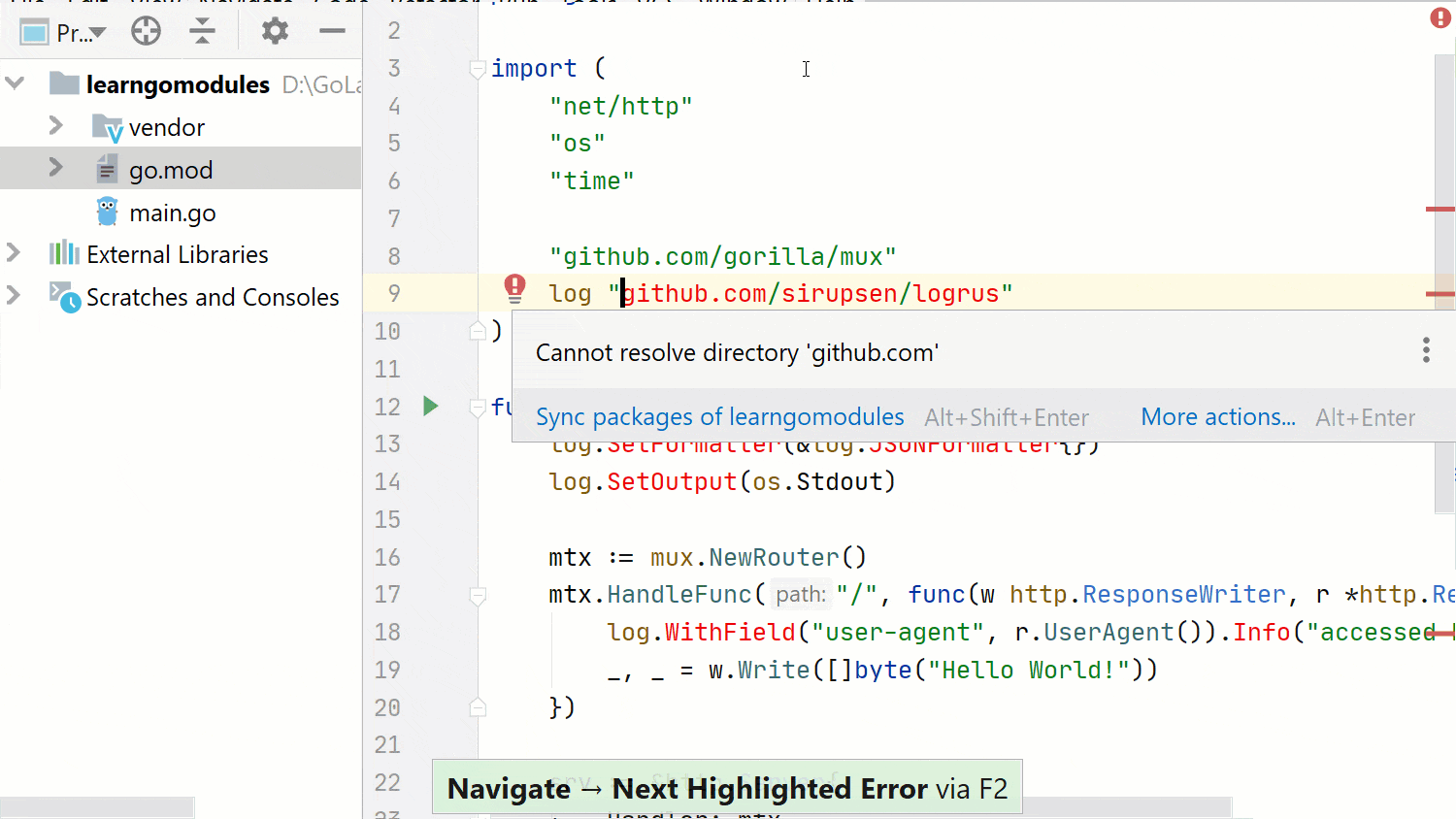Click the red error indicator at top right
Image resolution: width=1456 pixels, height=819 pixels.
pos(1440,18)
